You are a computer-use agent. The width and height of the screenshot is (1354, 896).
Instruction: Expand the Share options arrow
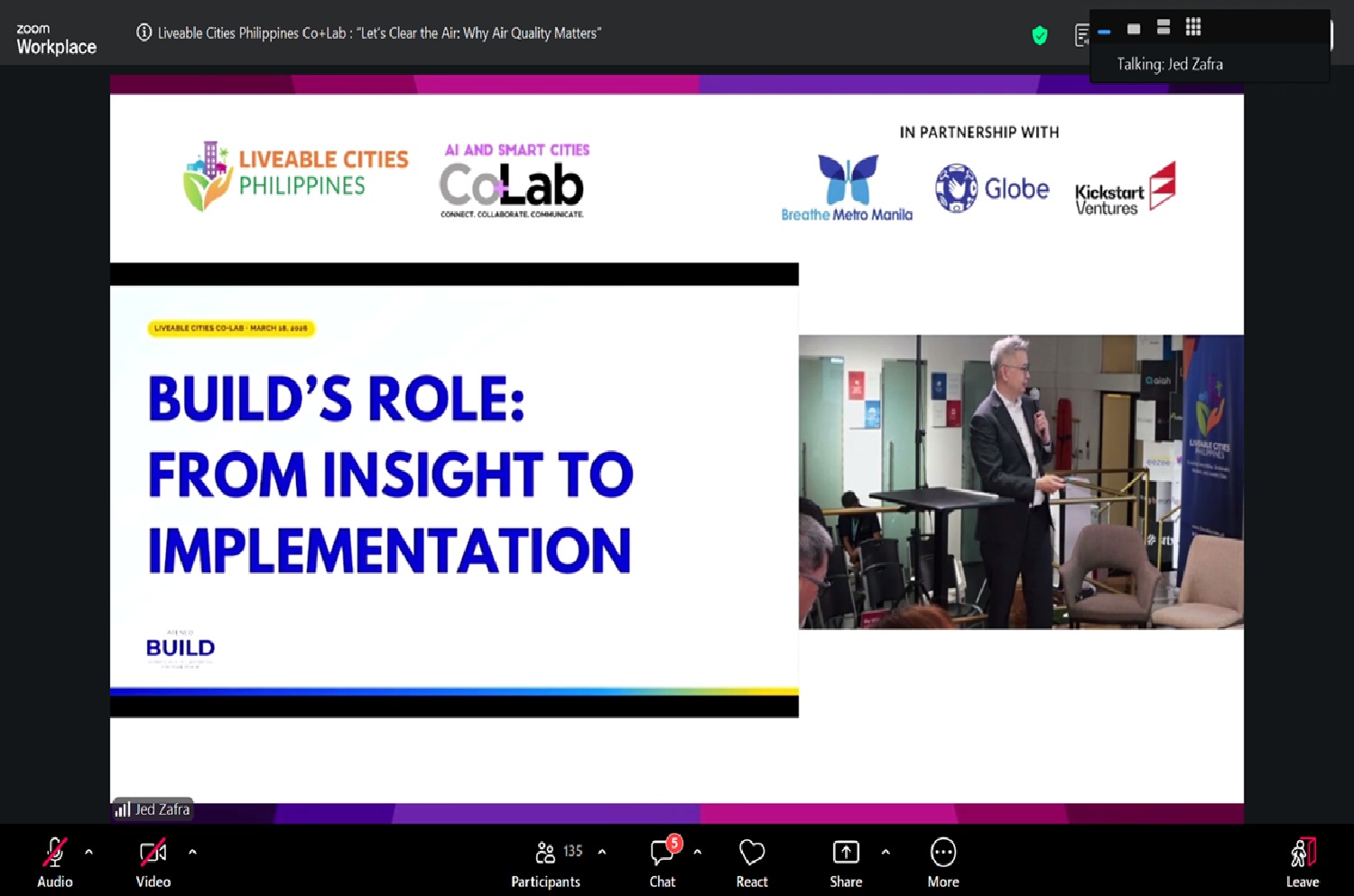[886, 851]
